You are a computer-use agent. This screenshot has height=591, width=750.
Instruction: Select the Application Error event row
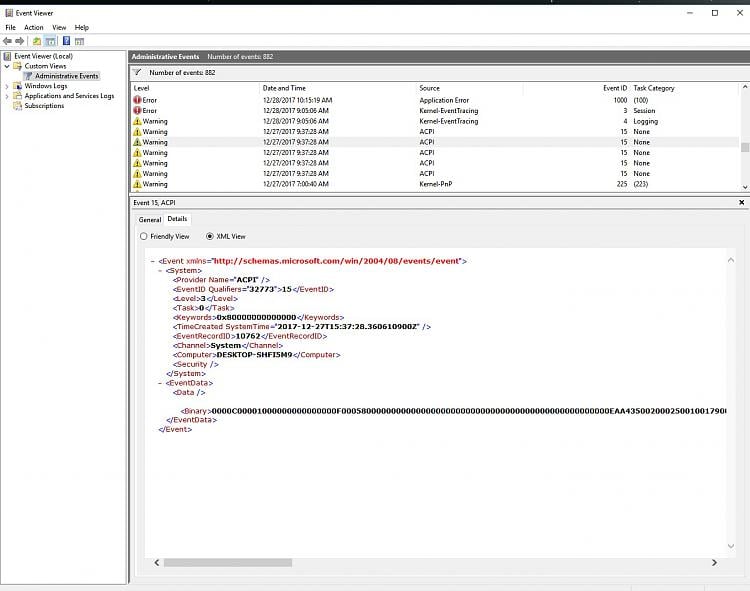pyautogui.click(x=443, y=100)
